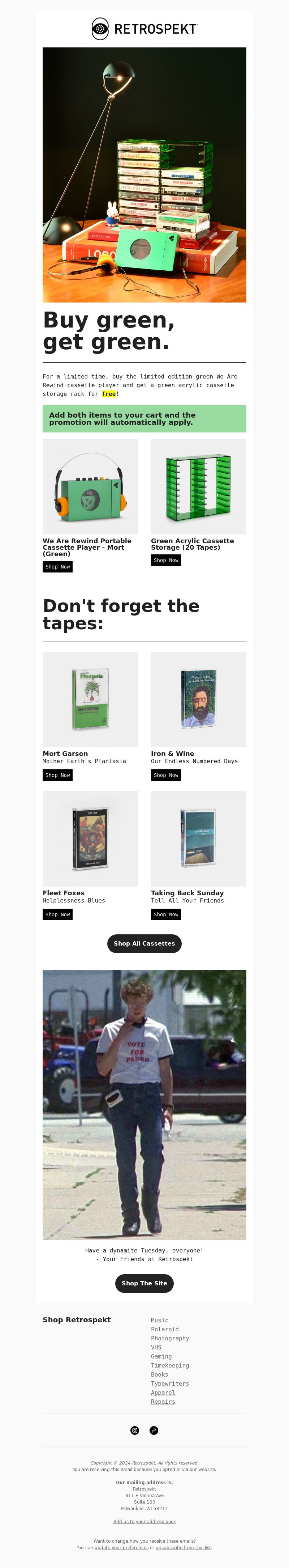Click the Shop All Cassettes button
The width and height of the screenshot is (289, 1568).
tap(144, 943)
